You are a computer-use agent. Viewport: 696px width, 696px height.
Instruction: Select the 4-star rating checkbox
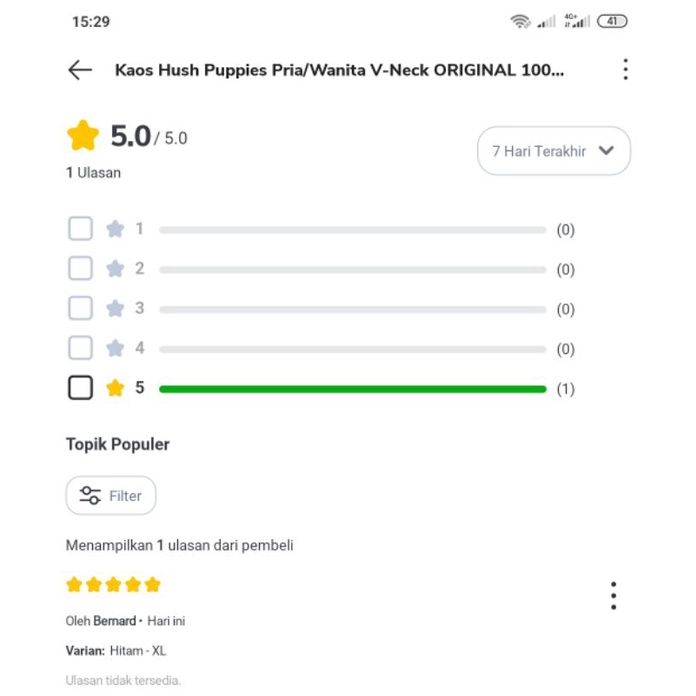pyautogui.click(x=80, y=348)
